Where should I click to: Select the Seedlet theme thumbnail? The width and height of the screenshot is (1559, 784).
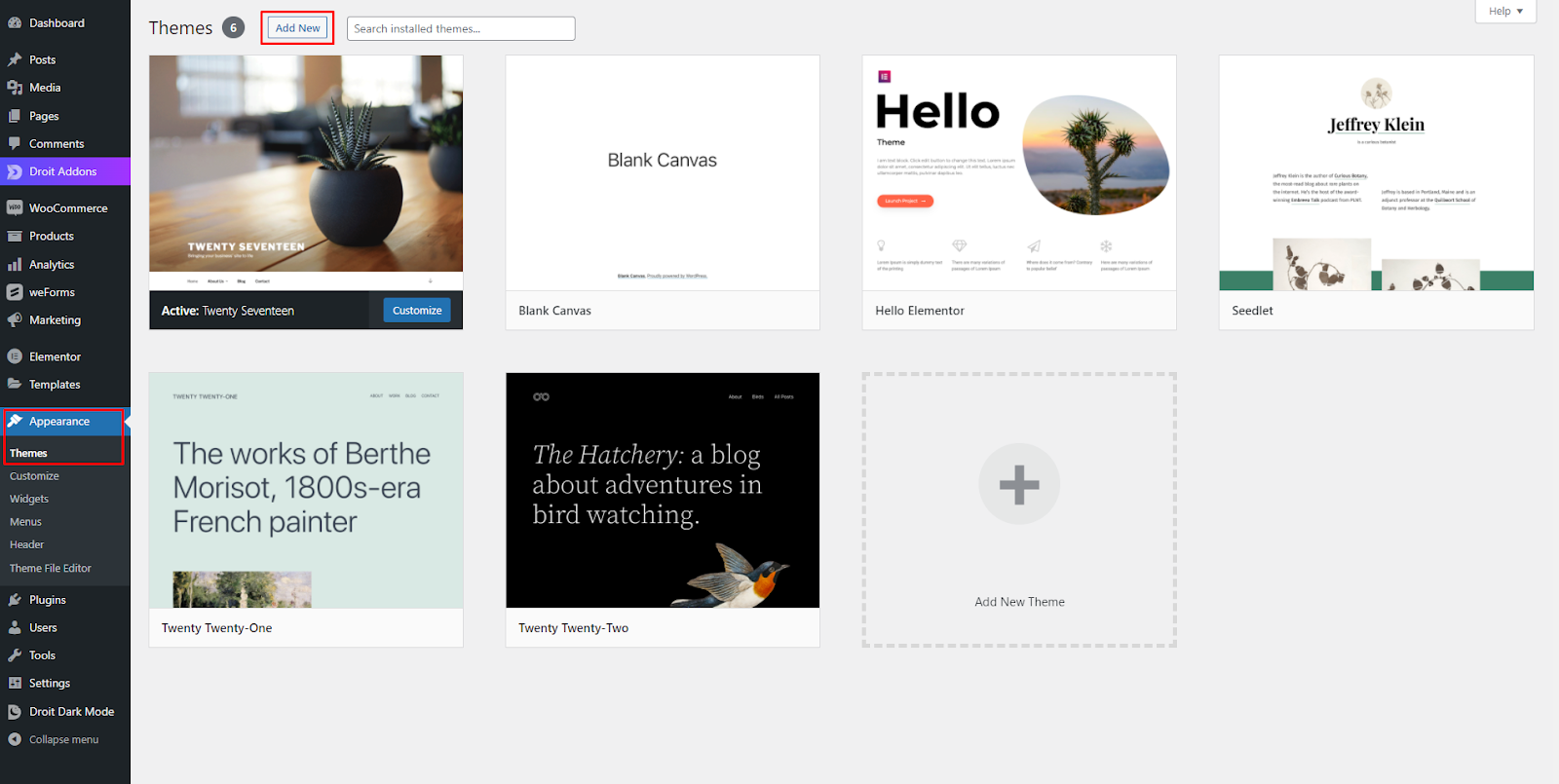tap(1376, 173)
